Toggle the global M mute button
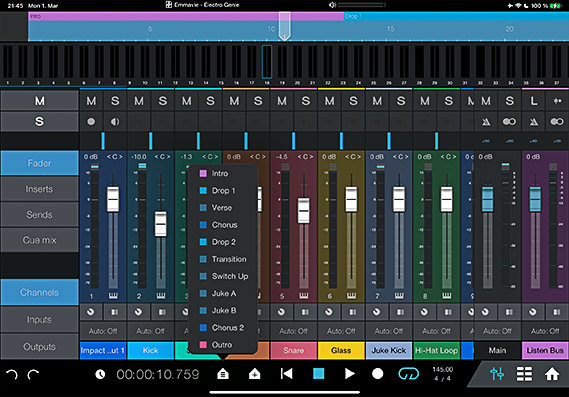Screen dimensions: 569x397 pyautogui.click(x=40, y=101)
